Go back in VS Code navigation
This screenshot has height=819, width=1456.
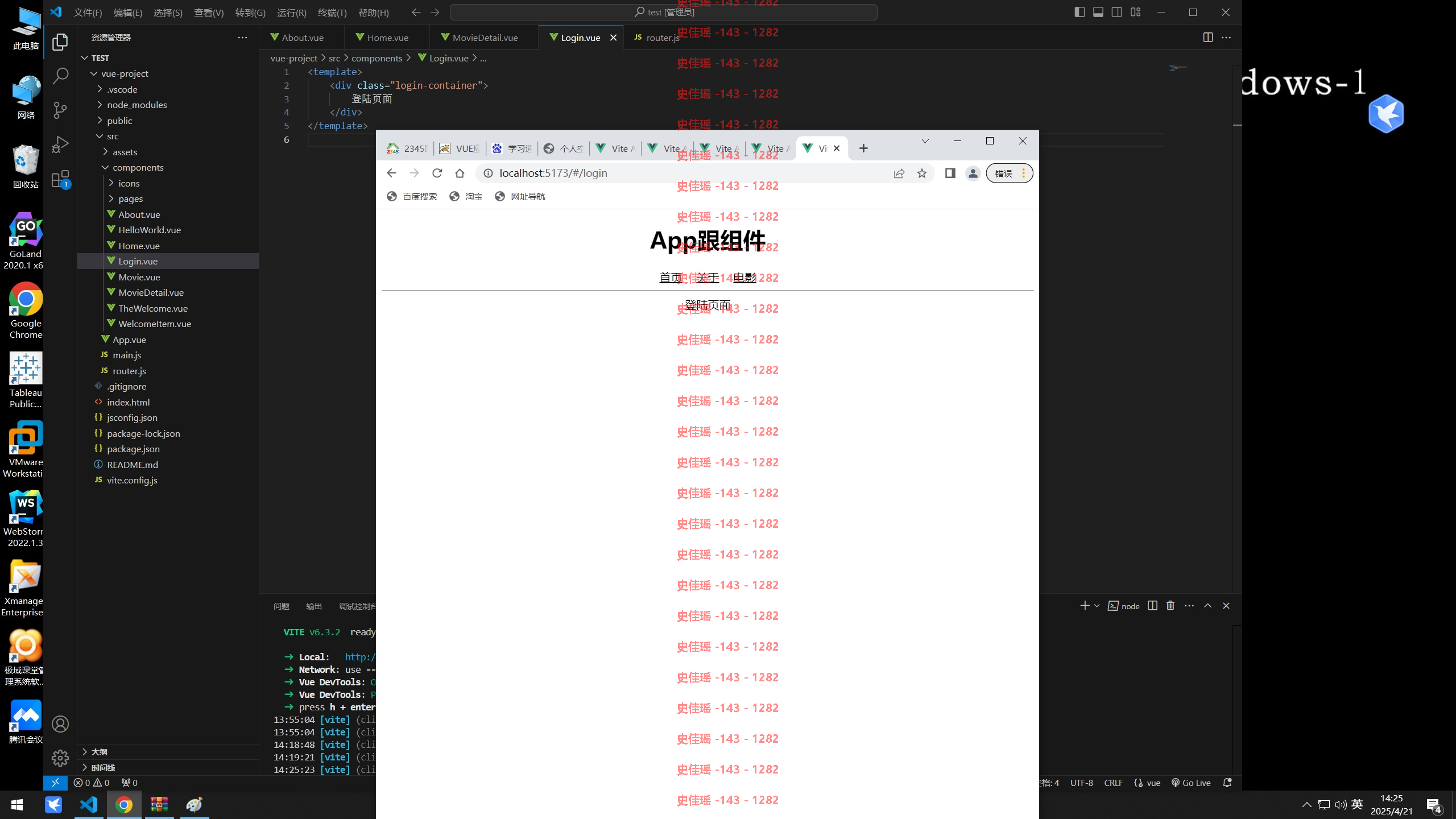click(x=416, y=12)
